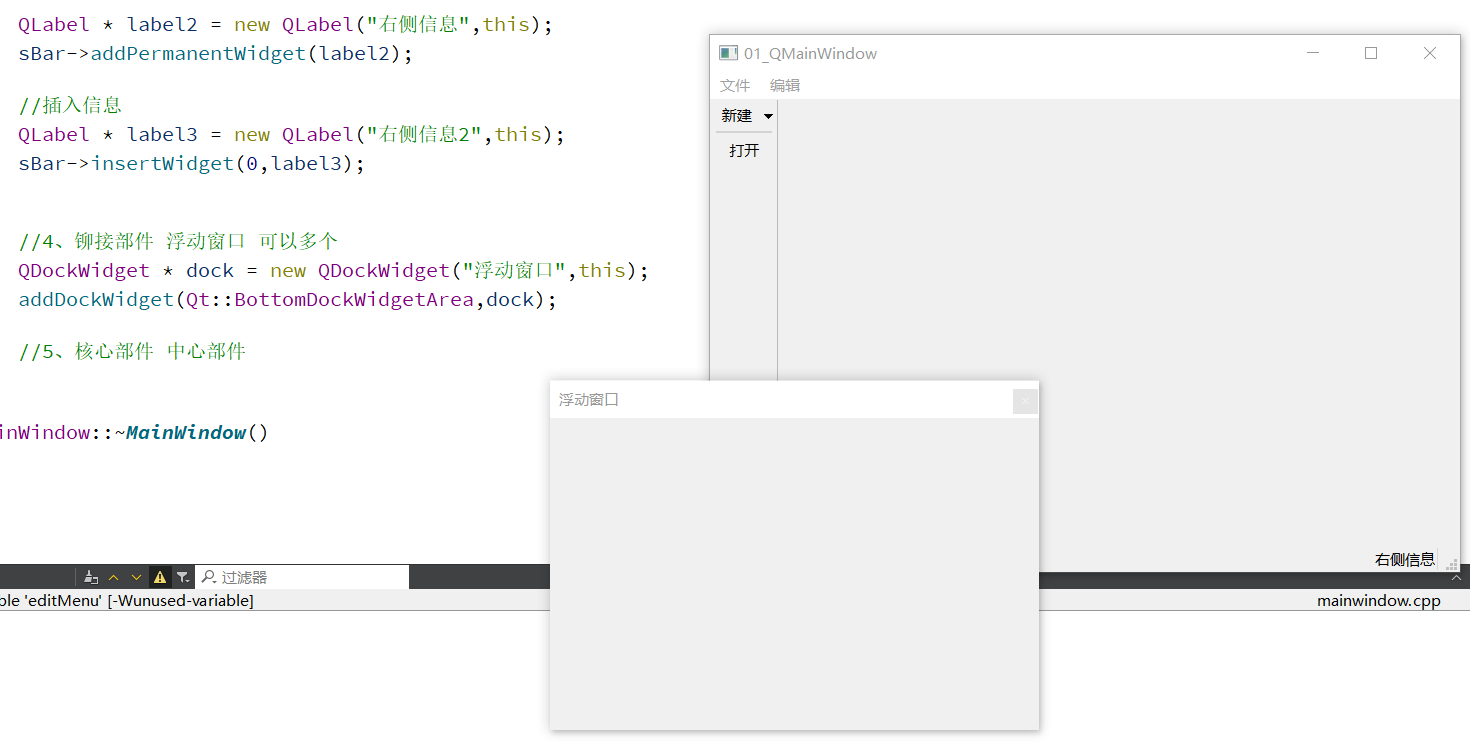1470x747 pixels.
Task: Click the 右侧信息 status bar label
Action: tap(1404, 559)
